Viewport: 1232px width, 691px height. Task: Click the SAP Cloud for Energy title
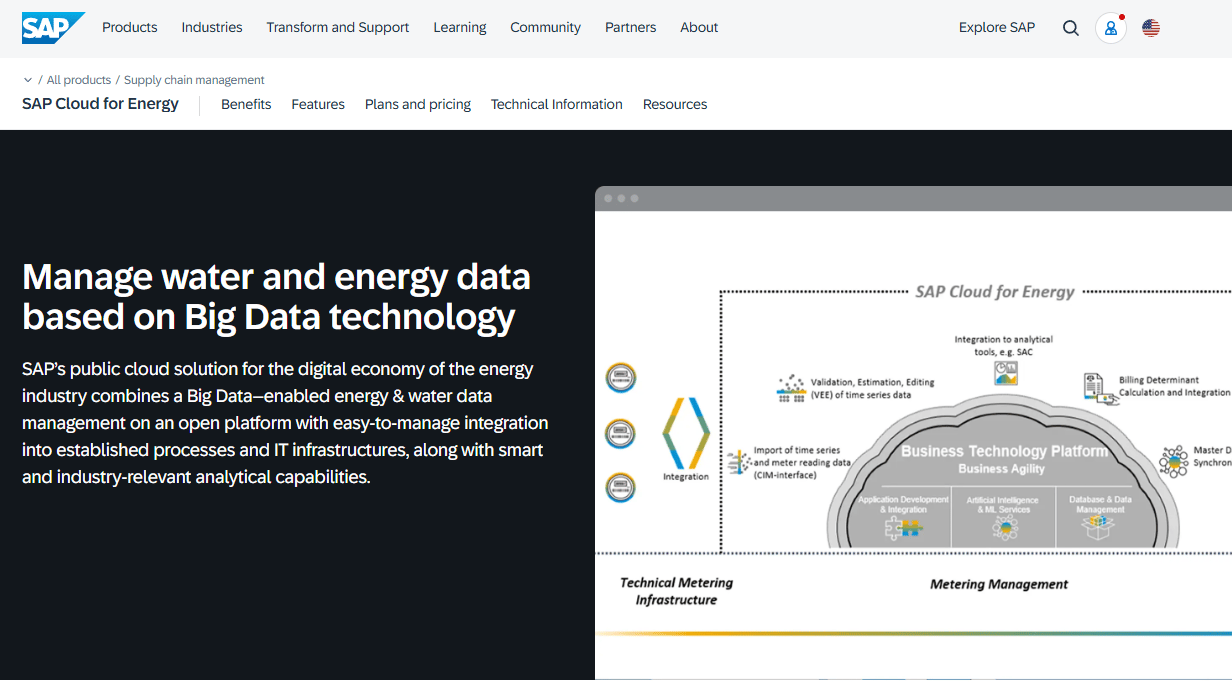coord(100,104)
